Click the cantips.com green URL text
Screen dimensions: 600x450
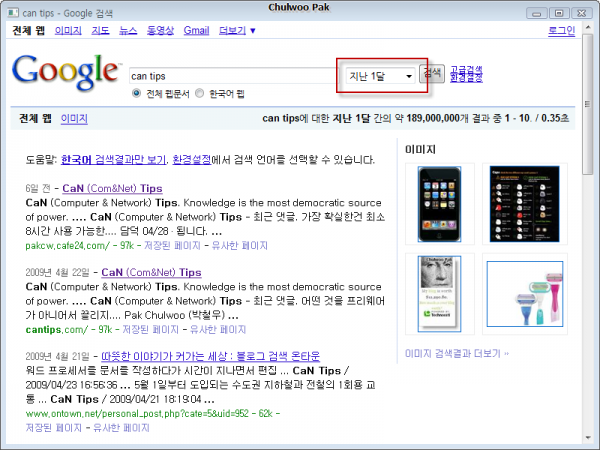(57, 329)
